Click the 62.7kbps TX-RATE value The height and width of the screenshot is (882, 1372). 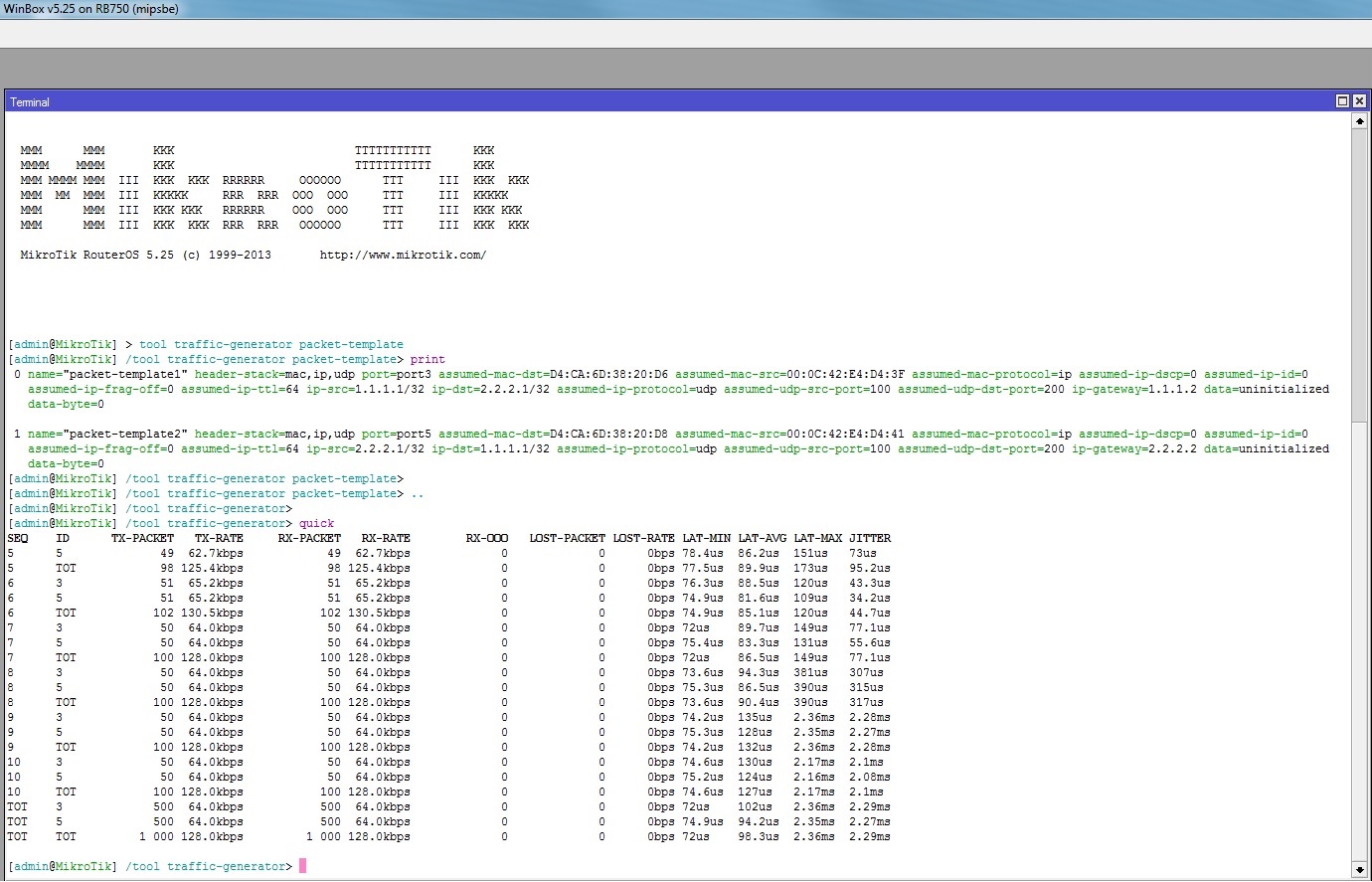pyautogui.click(x=216, y=553)
